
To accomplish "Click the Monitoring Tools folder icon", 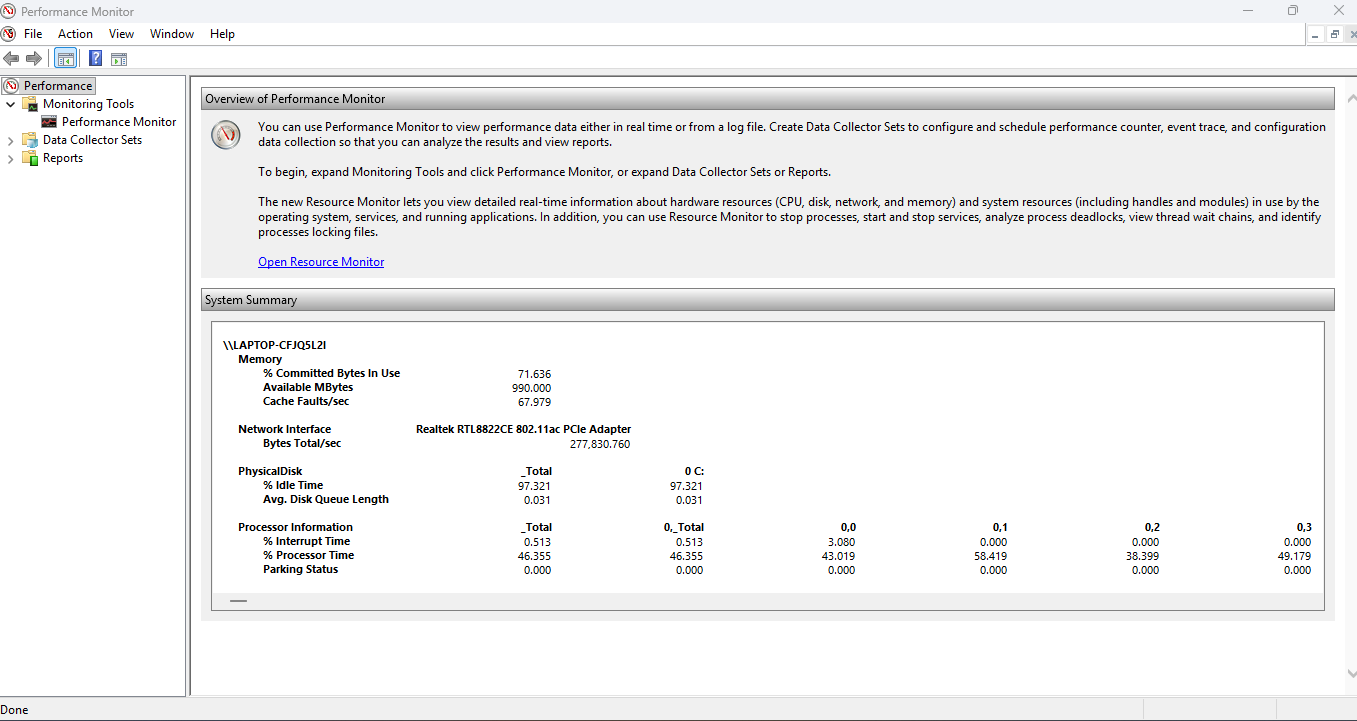I will click(30, 104).
